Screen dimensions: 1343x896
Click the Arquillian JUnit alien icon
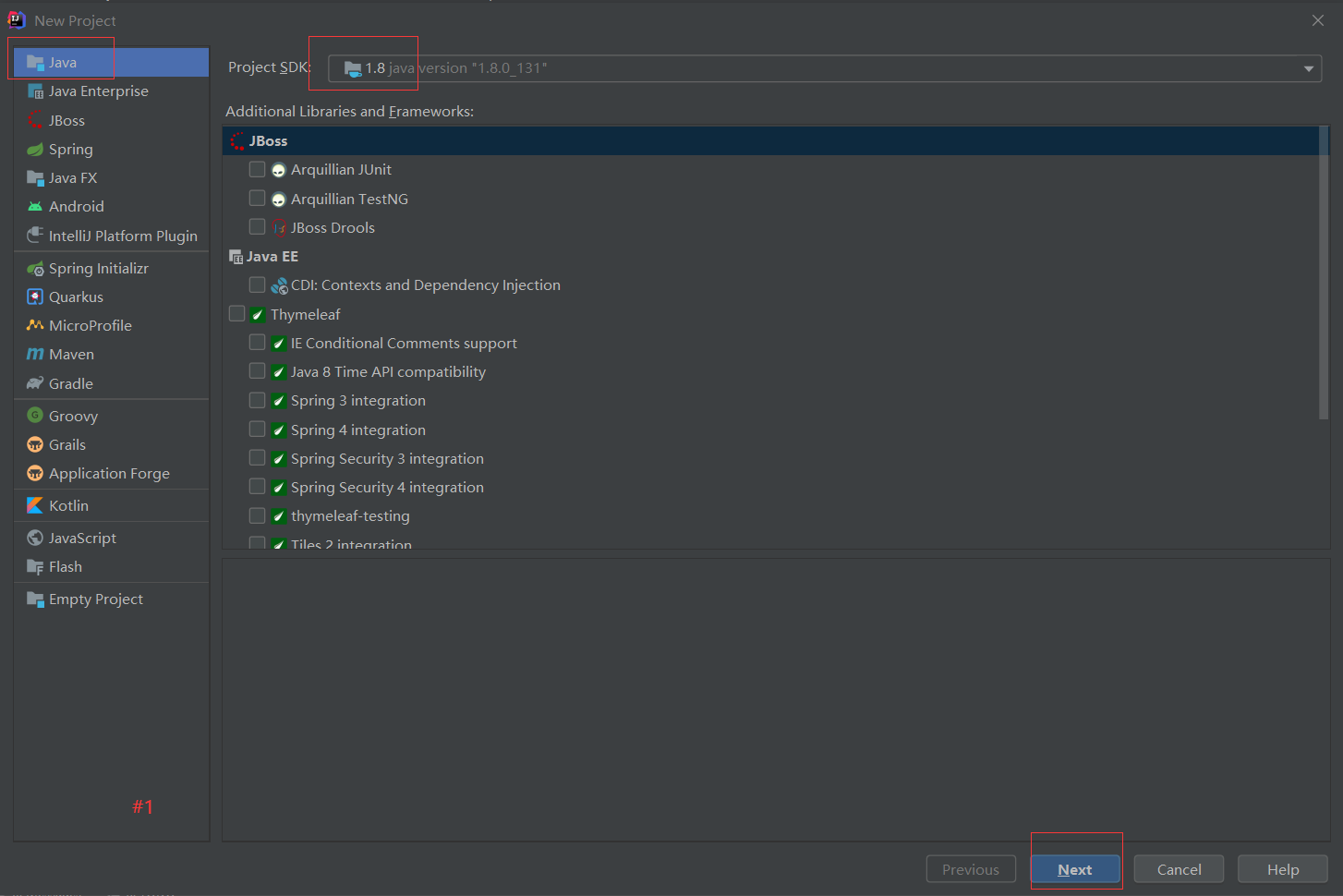[x=279, y=170]
